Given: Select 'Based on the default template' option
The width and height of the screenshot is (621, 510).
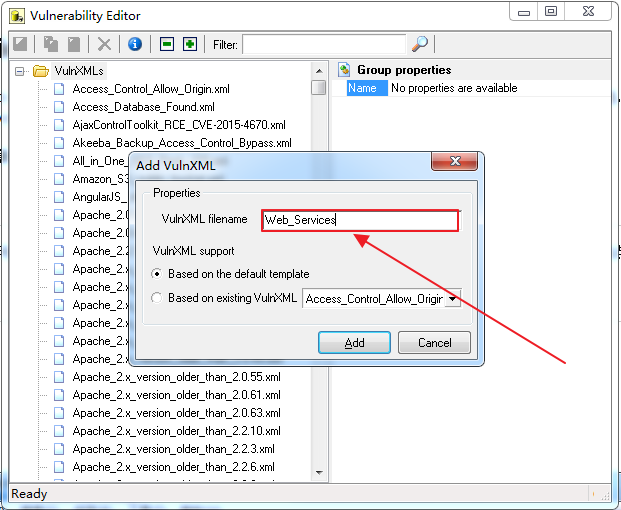Looking at the screenshot, I should click(156, 274).
